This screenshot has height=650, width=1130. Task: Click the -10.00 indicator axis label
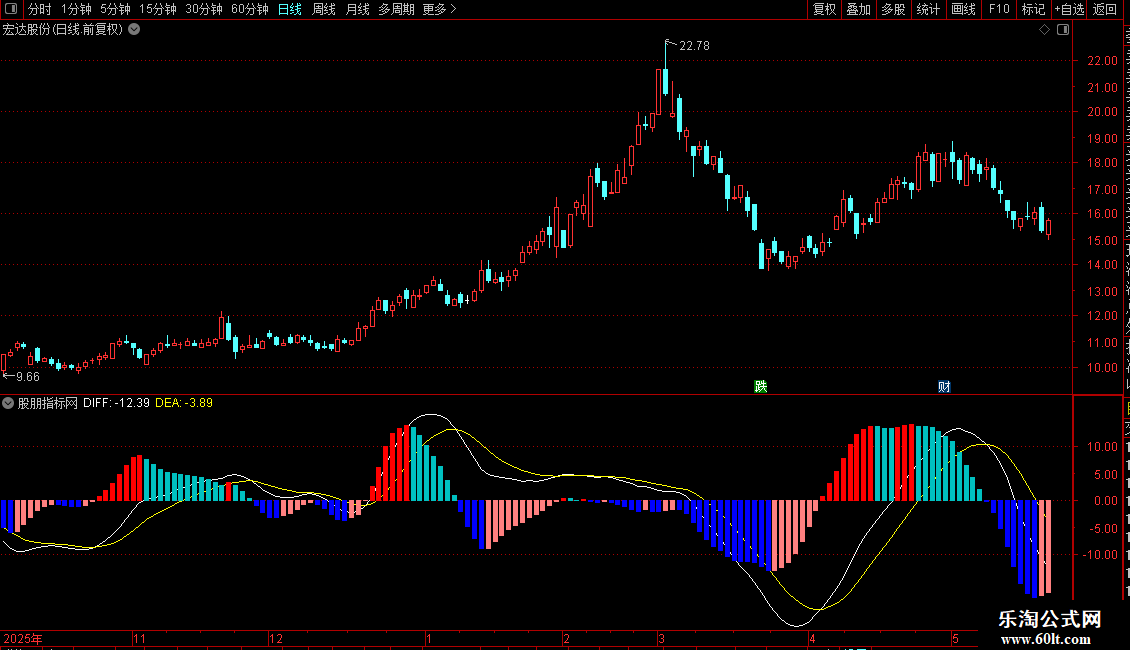tap(1100, 555)
